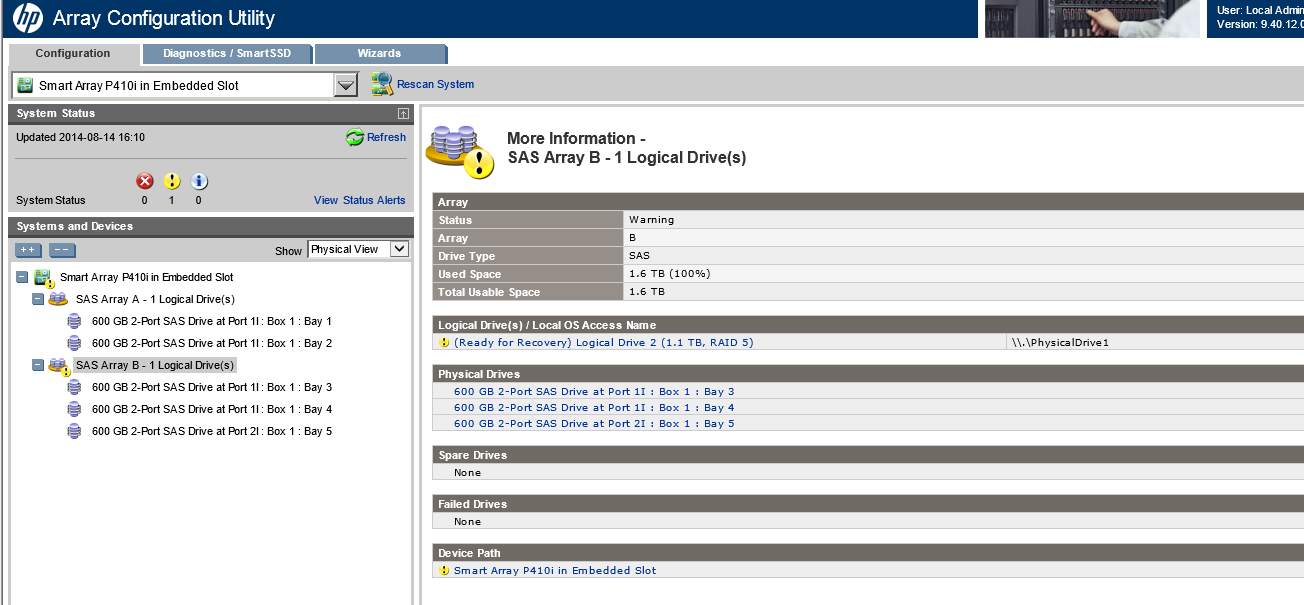The image size is (1304, 605).
Task: Collapse the System Status panel
Action: click(403, 114)
